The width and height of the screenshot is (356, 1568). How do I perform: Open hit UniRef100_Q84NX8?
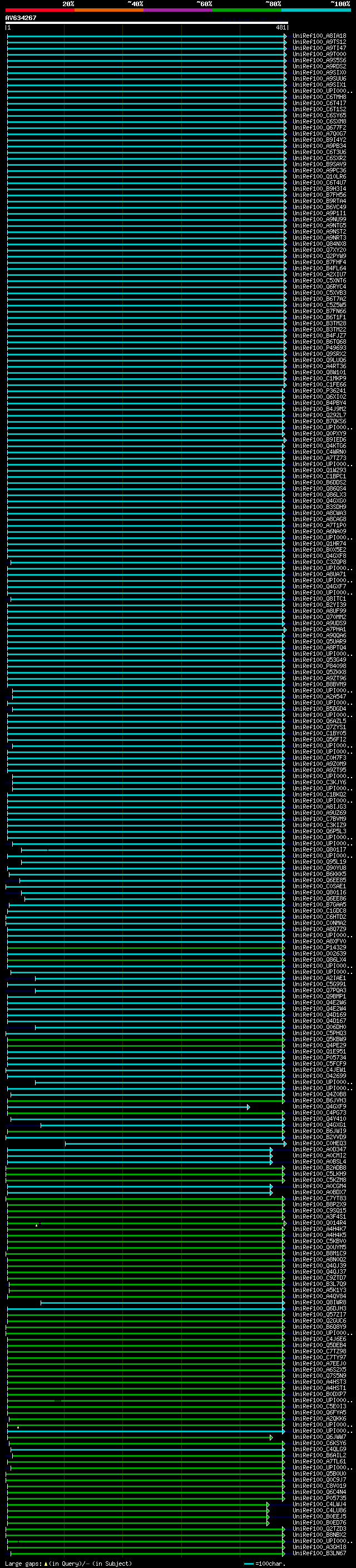click(319, 244)
